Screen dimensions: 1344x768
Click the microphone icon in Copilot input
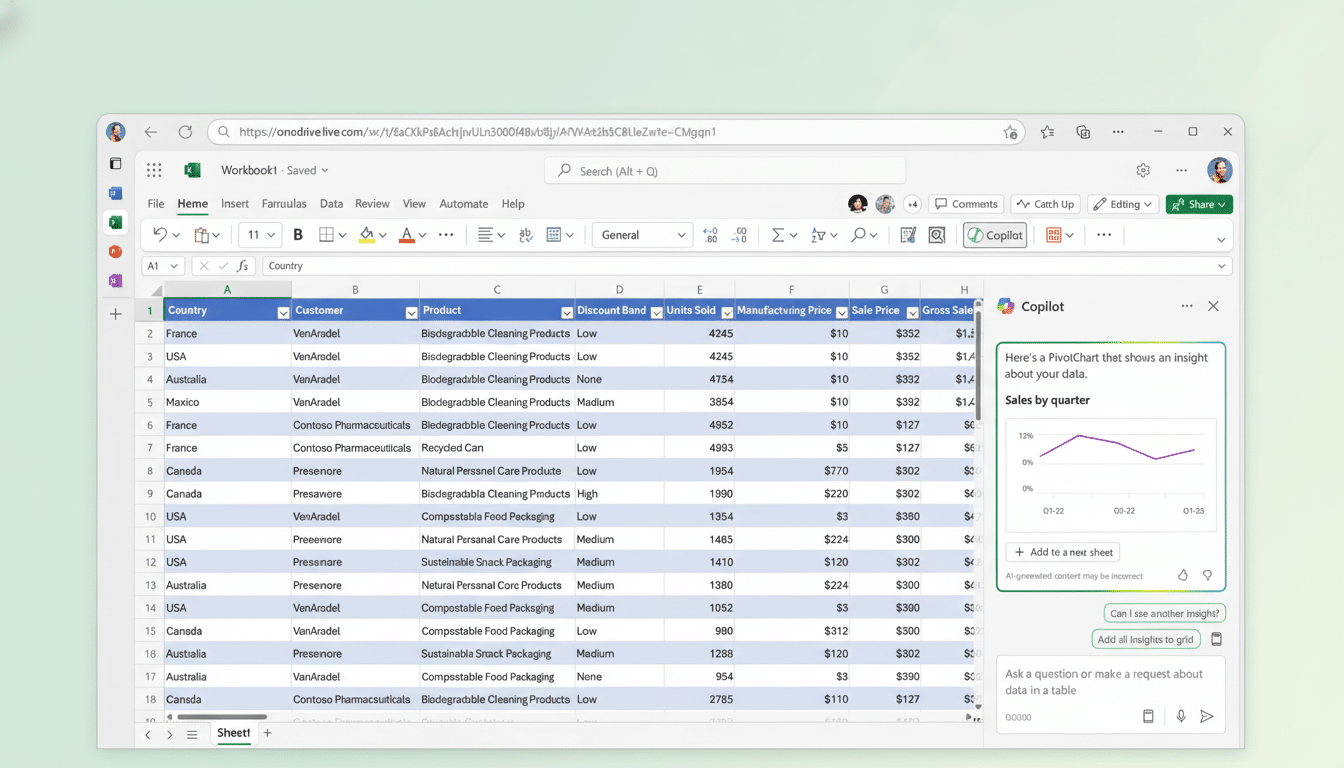[1178, 716]
